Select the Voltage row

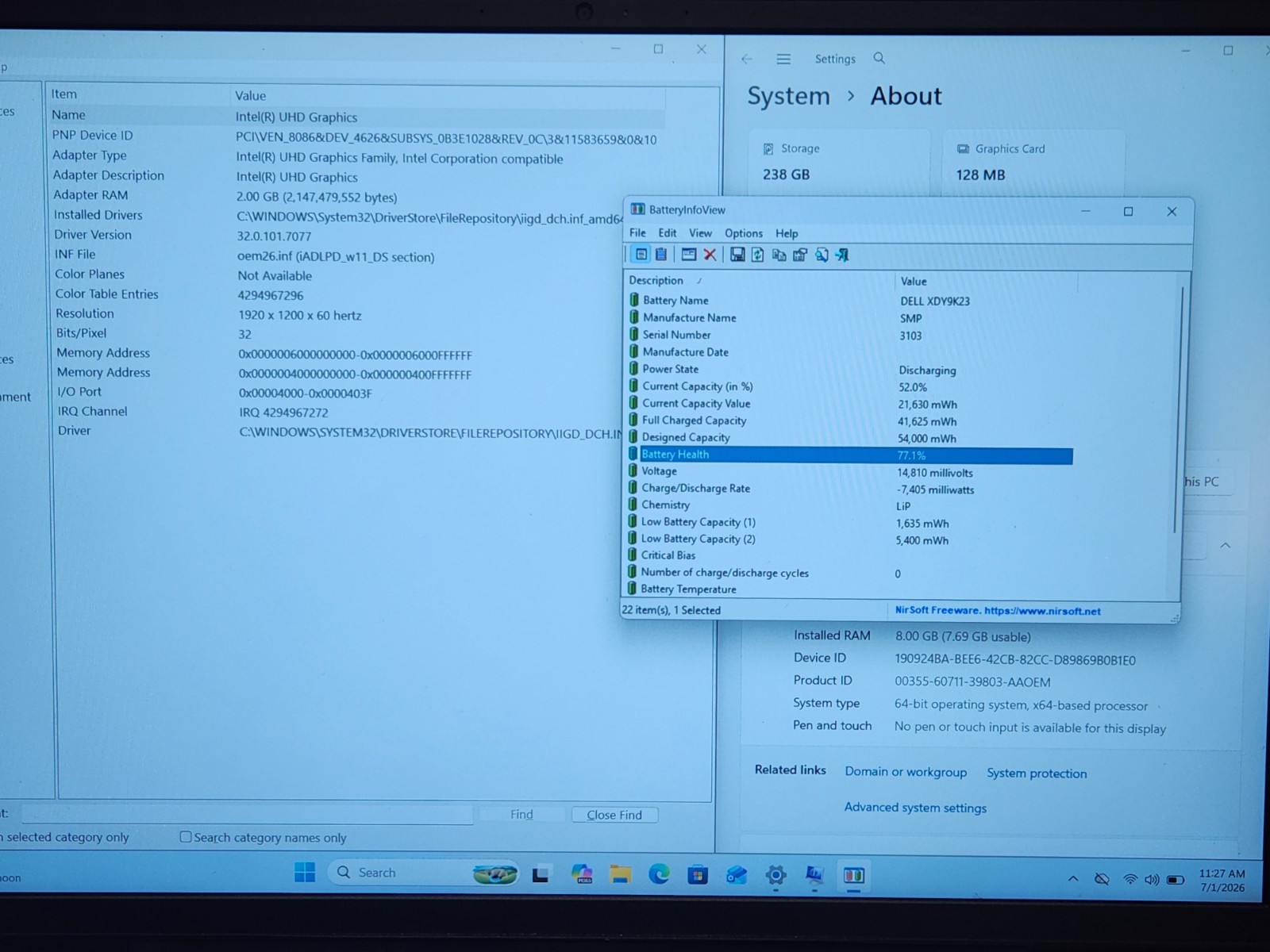pyautogui.click(x=849, y=472)
